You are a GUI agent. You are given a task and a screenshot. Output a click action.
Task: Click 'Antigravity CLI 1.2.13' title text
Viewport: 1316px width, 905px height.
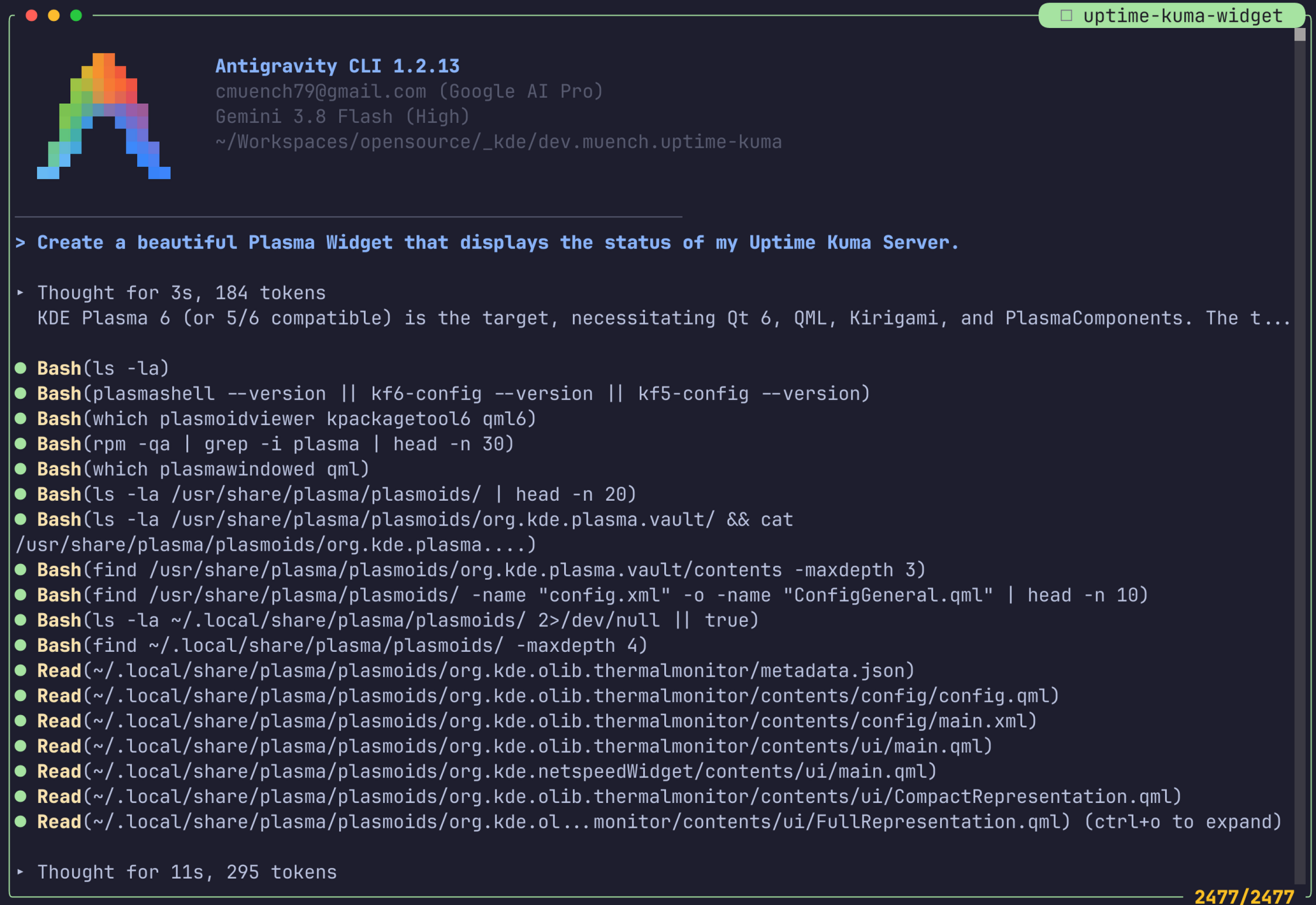coord(337,66)
